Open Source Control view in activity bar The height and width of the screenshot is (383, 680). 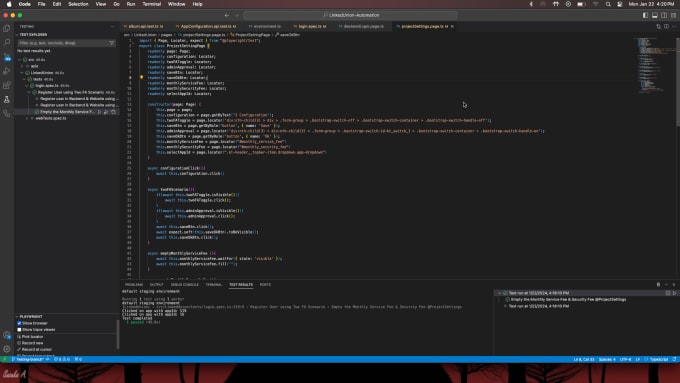click(x=7, y=57)
